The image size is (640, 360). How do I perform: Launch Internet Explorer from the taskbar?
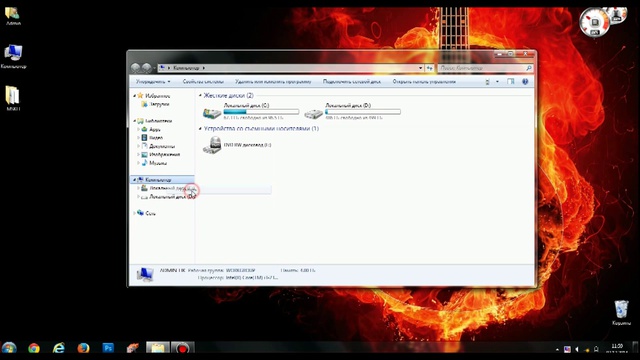click(x=59, y=348)
